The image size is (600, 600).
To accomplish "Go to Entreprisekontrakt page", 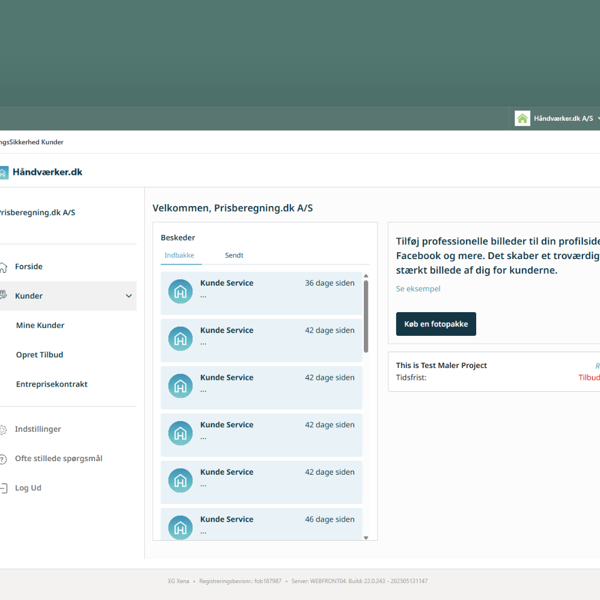I will coord(51,384).
